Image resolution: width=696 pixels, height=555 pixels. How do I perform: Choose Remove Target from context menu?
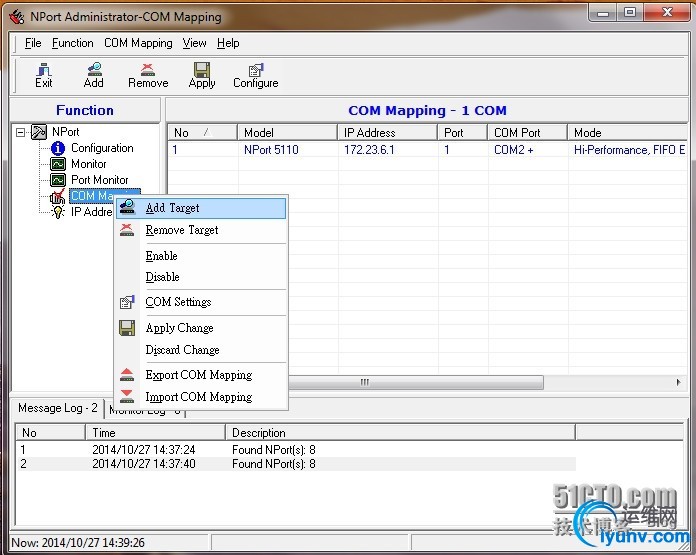point(201,230)
